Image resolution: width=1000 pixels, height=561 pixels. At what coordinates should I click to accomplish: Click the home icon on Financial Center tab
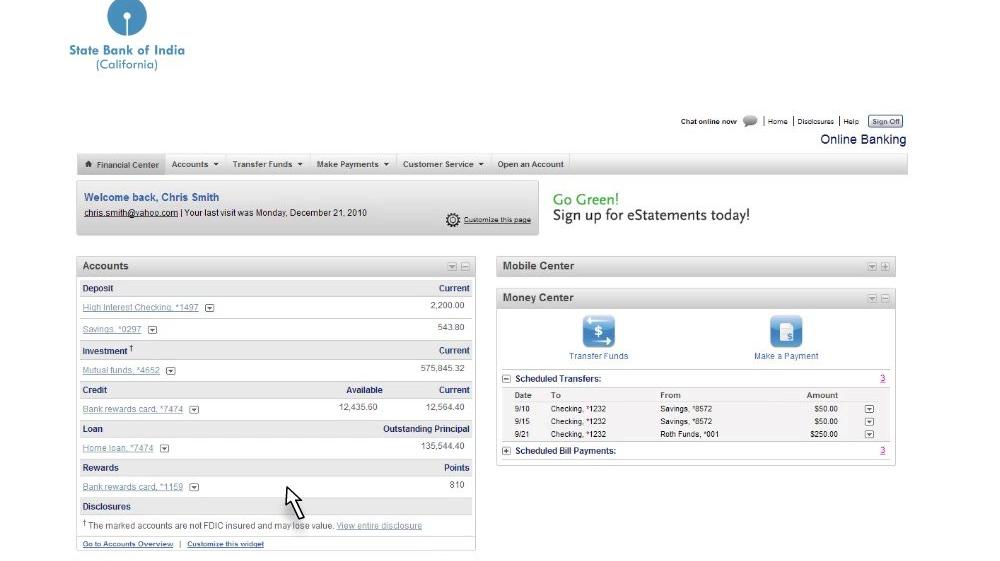pyautogui.click(x=89, y=165)
